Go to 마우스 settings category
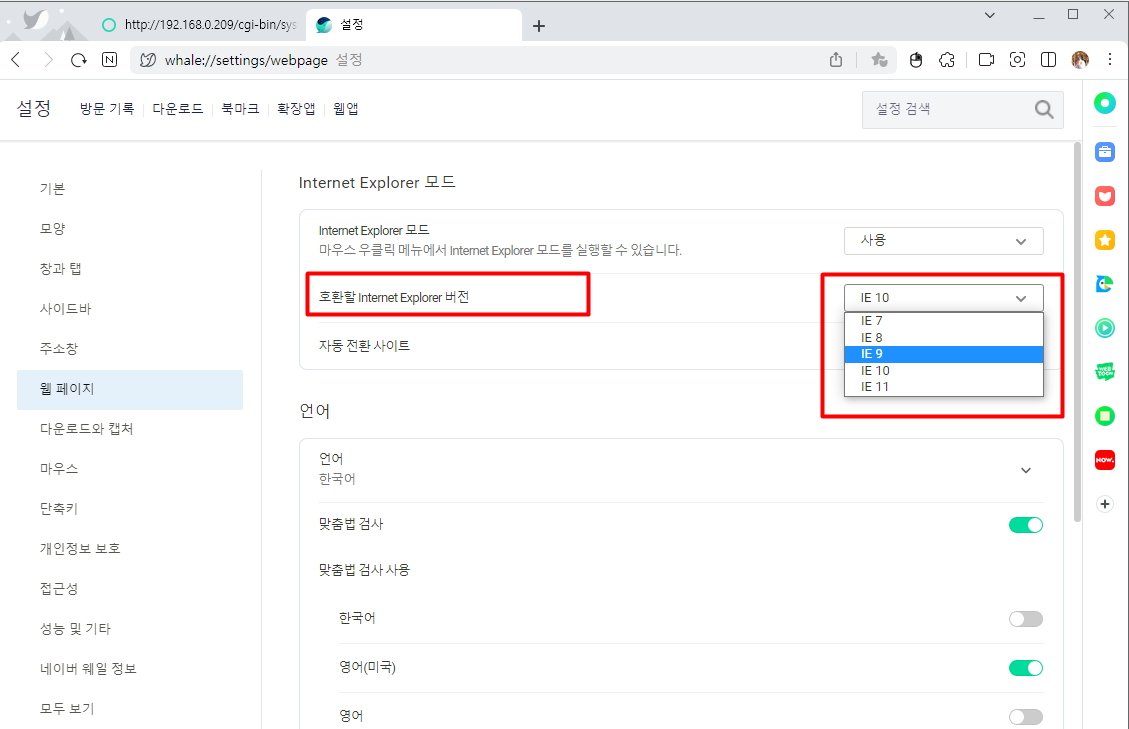The image size is (1129, 729). click(x=130, y=469)
